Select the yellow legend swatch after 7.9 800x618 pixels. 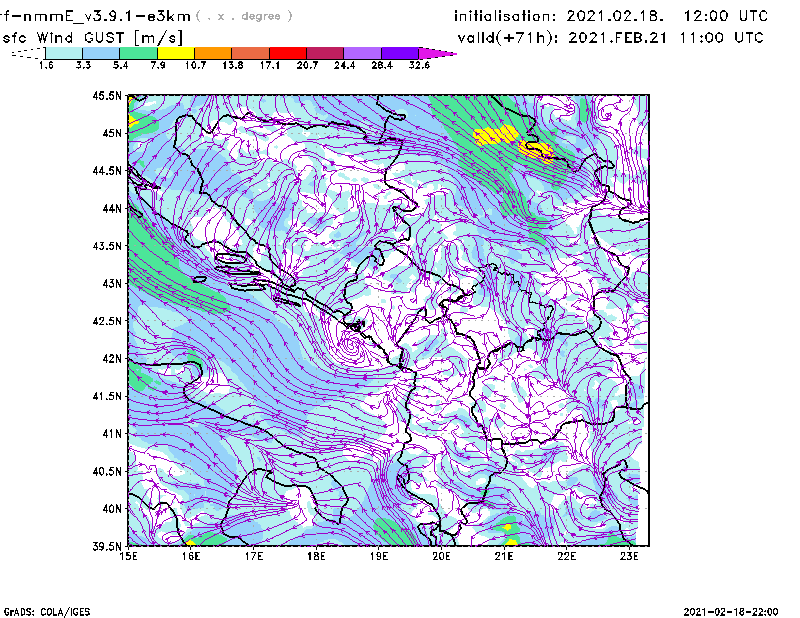point(176,53)
